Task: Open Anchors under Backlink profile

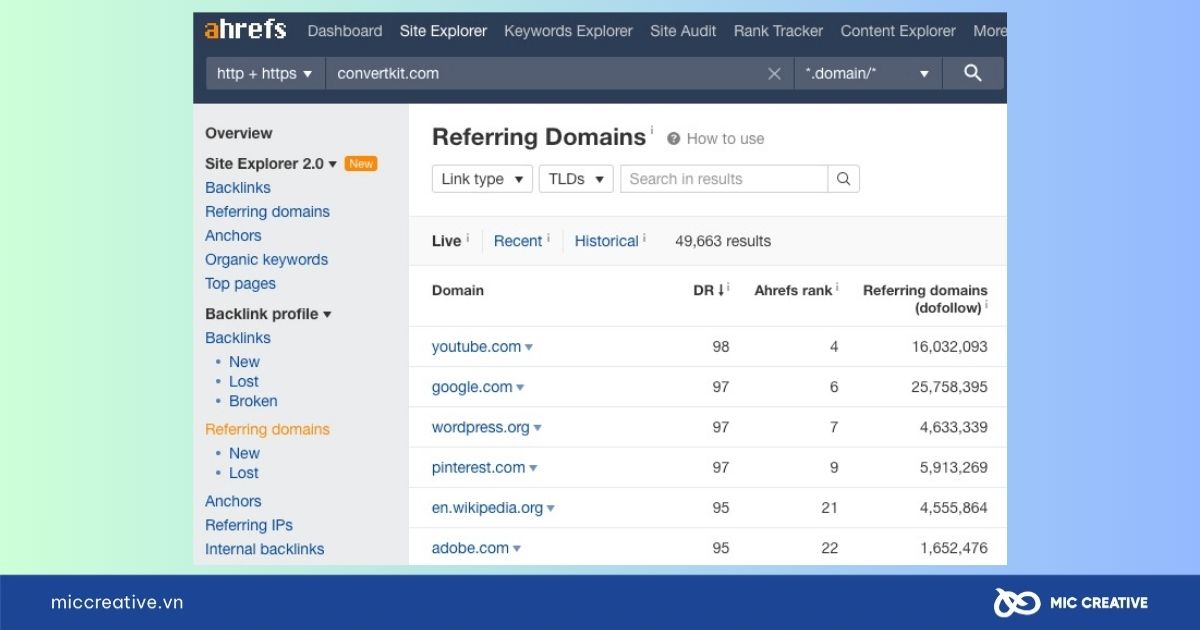Action: 233,502
